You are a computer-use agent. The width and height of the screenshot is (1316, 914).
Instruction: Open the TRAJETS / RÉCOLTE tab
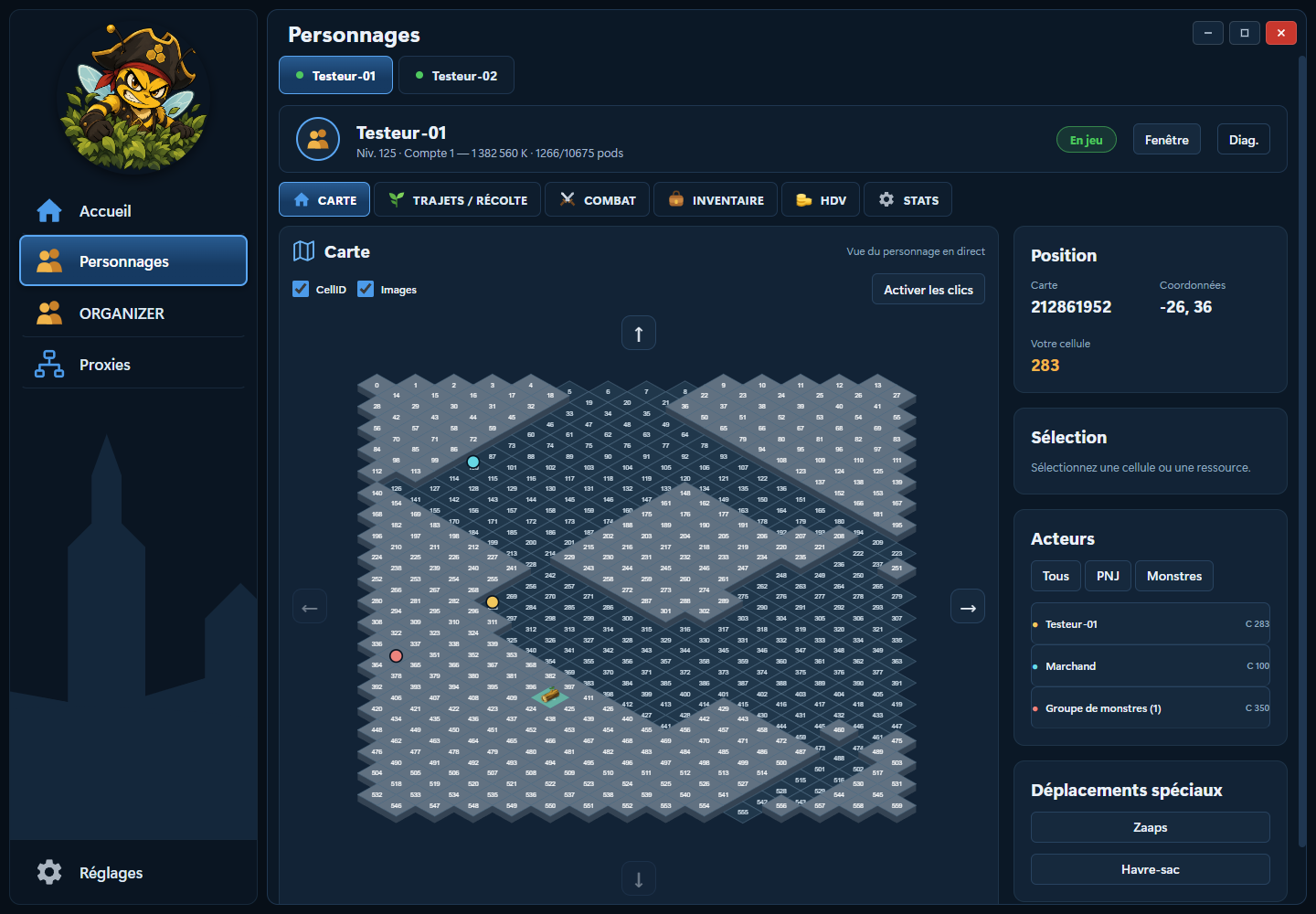(457, 199)
